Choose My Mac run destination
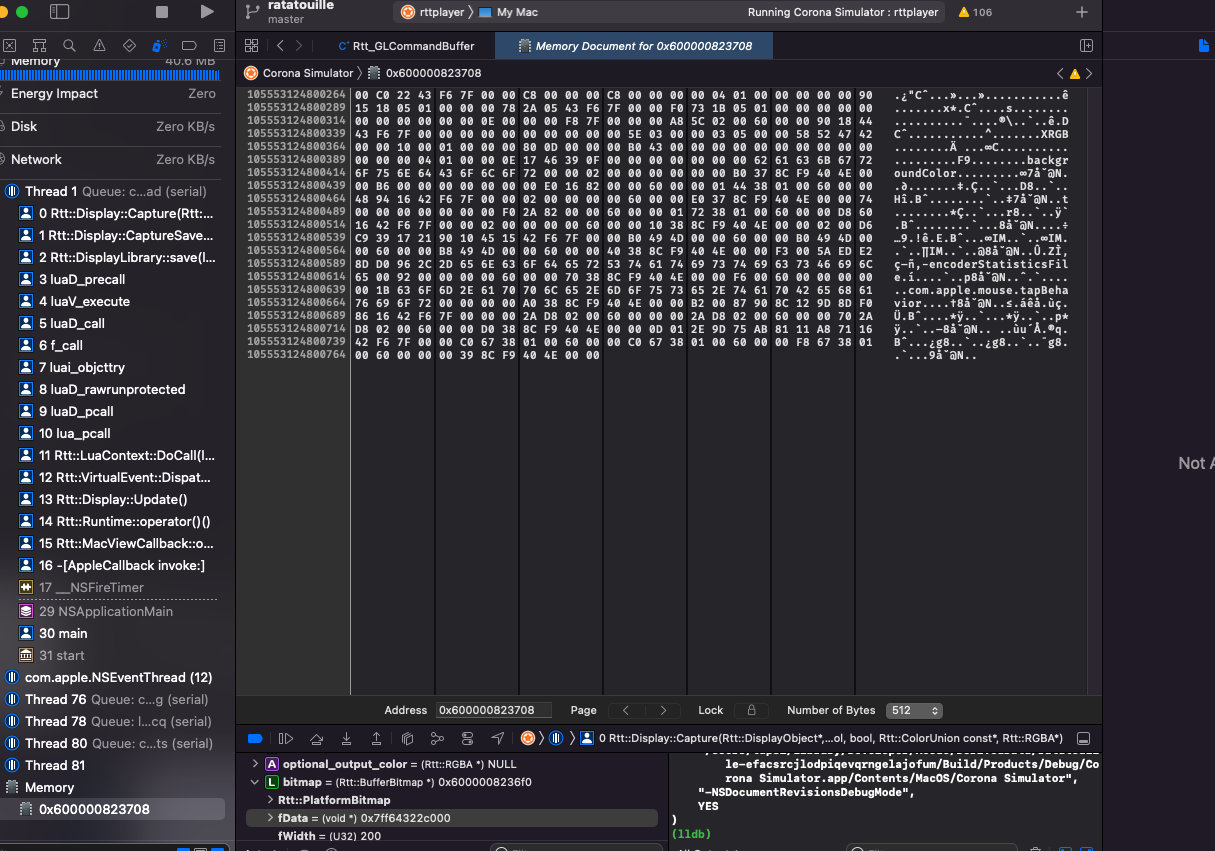Image resolution: width=1215 pixels, height=851 pixels. click(510, 12)
